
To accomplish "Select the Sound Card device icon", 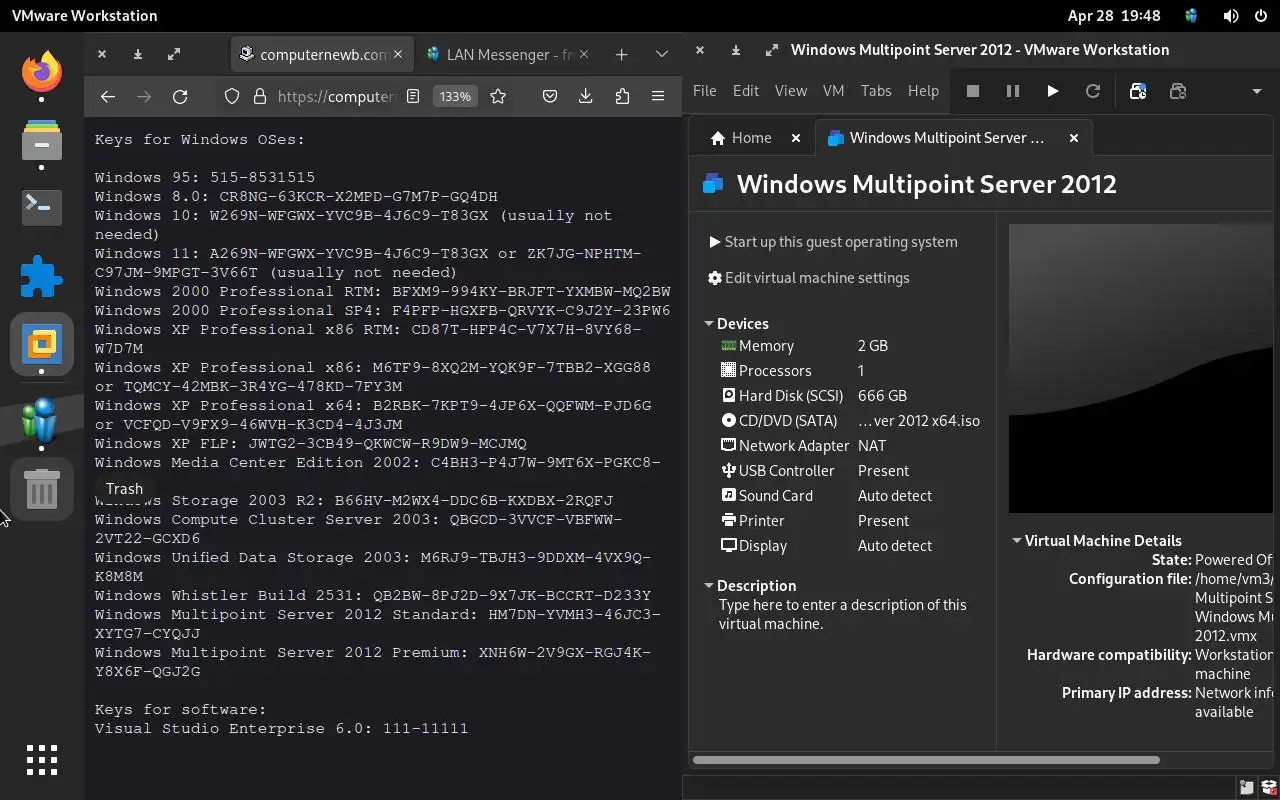I will [x=729, y=496].
